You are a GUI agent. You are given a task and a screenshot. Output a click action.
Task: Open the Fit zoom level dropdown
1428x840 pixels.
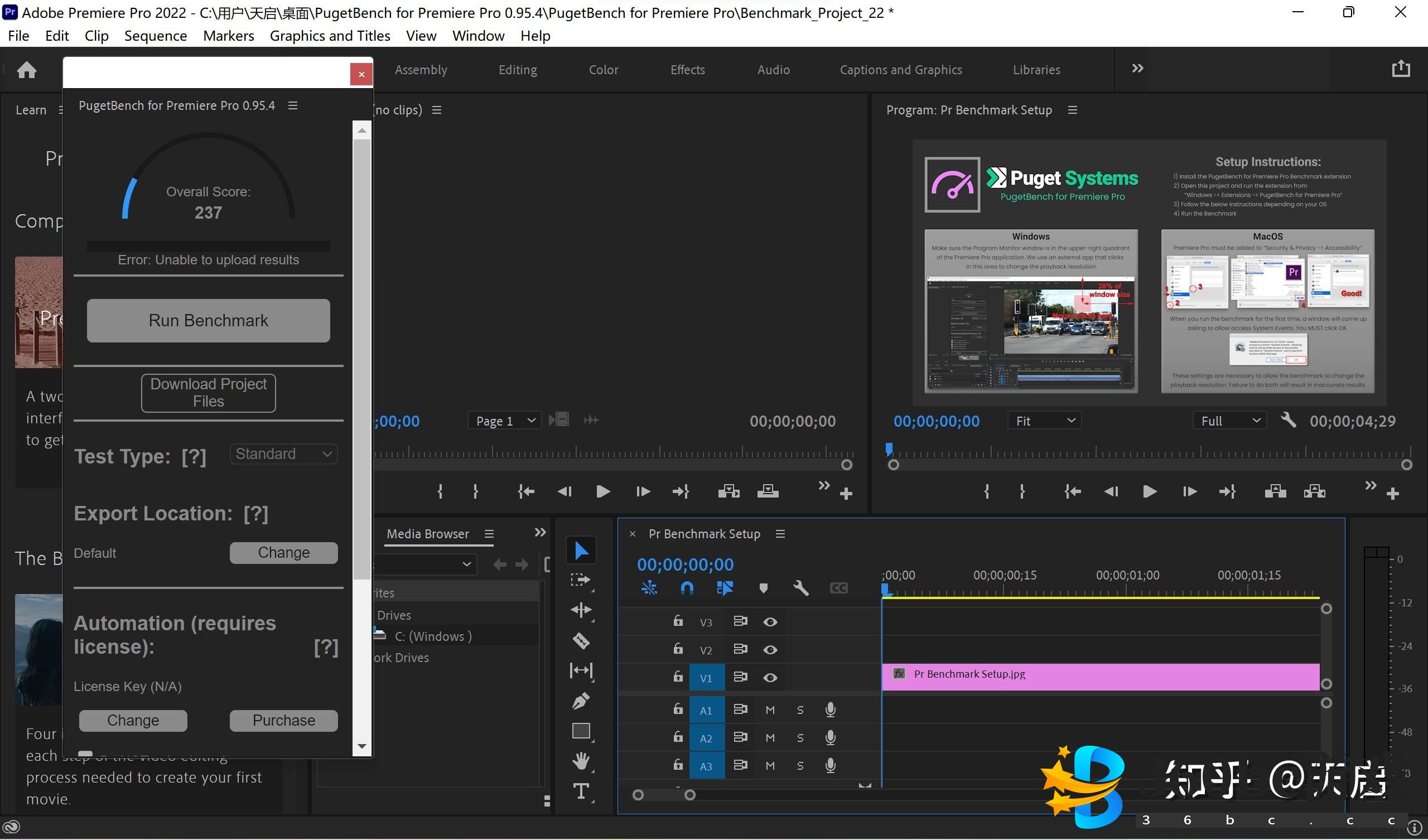pos(1044,421)
